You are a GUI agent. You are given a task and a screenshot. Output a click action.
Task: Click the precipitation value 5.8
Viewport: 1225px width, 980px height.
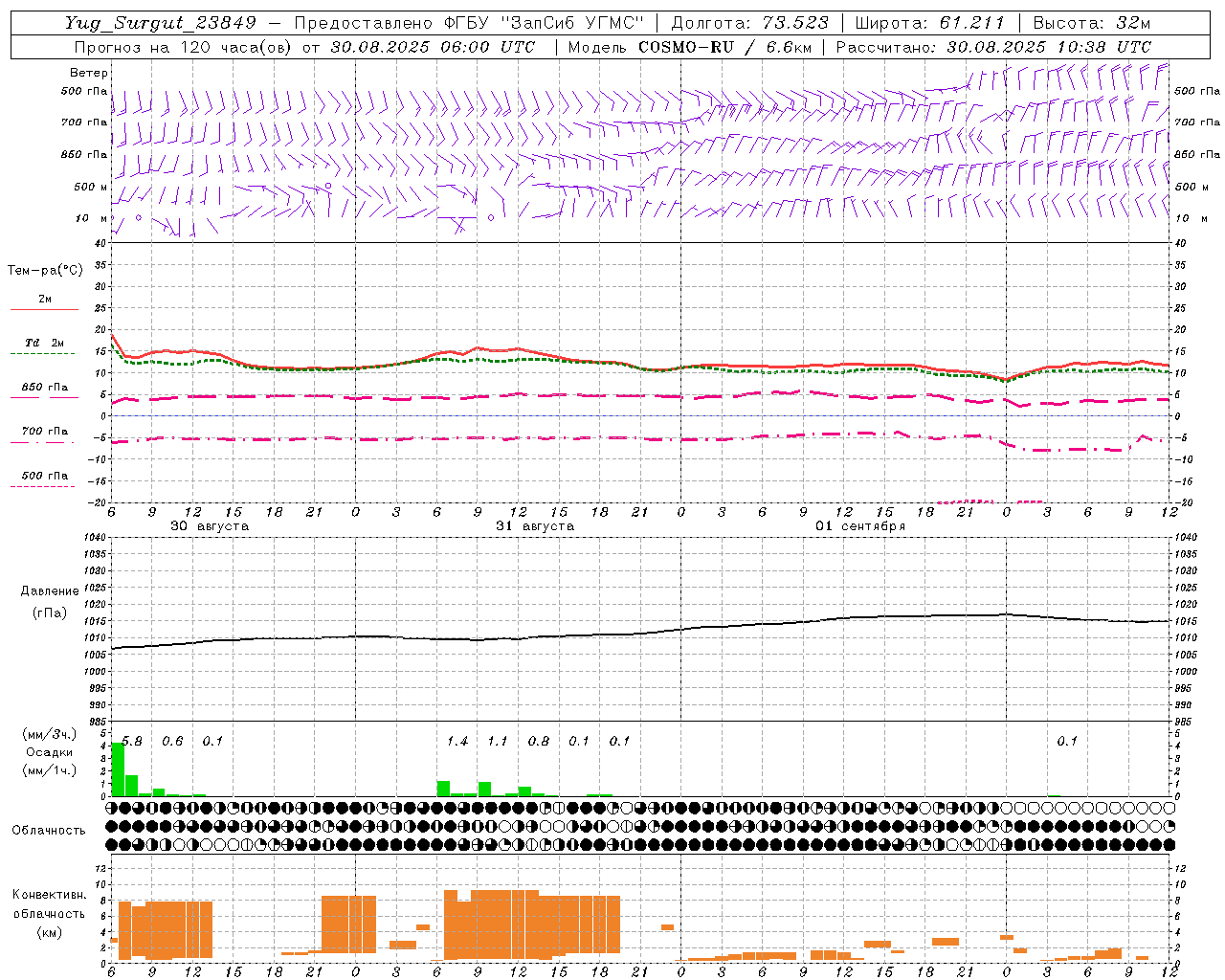point(132,742)
